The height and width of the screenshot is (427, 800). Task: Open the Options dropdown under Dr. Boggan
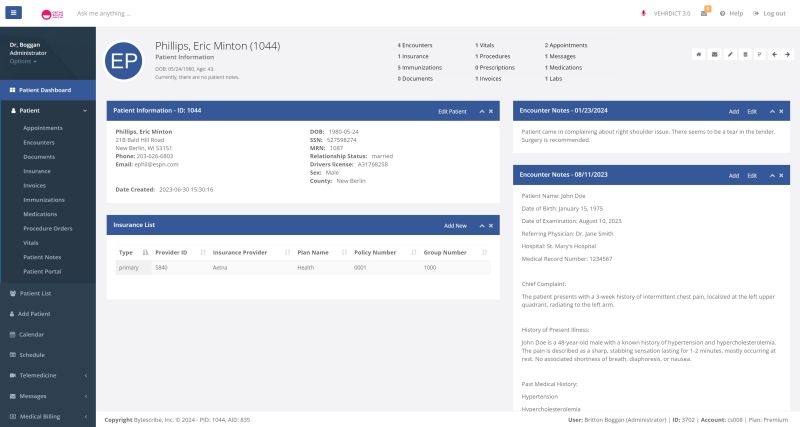point(23,62)
